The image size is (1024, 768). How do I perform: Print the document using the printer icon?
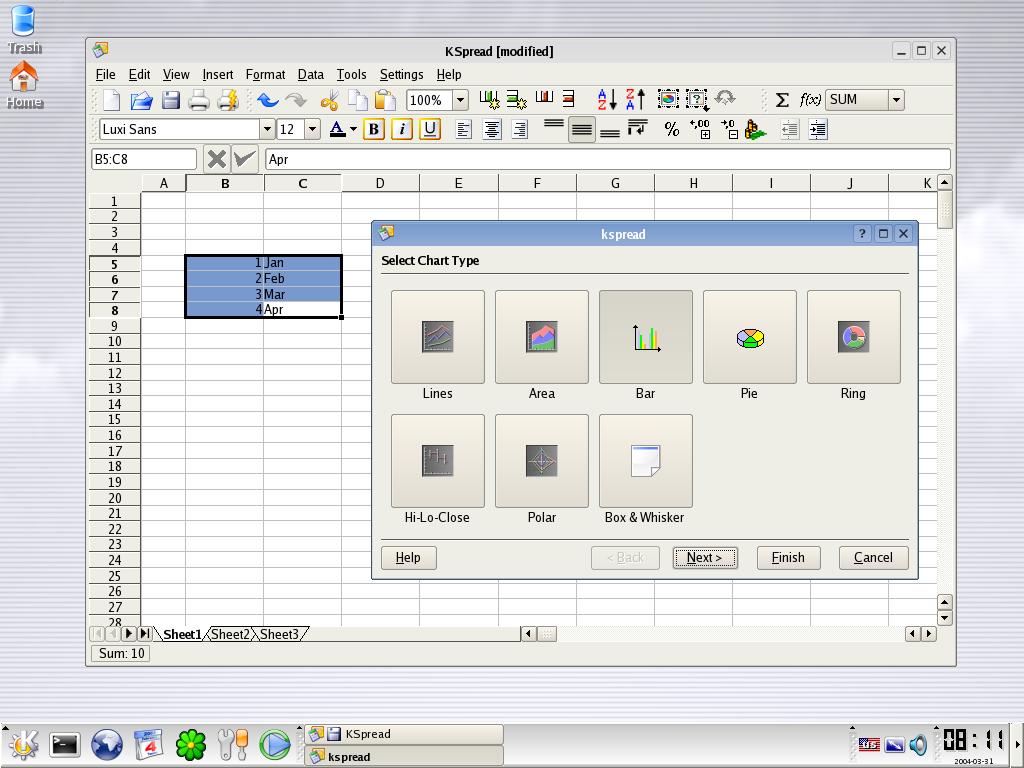tap(199, 100)
